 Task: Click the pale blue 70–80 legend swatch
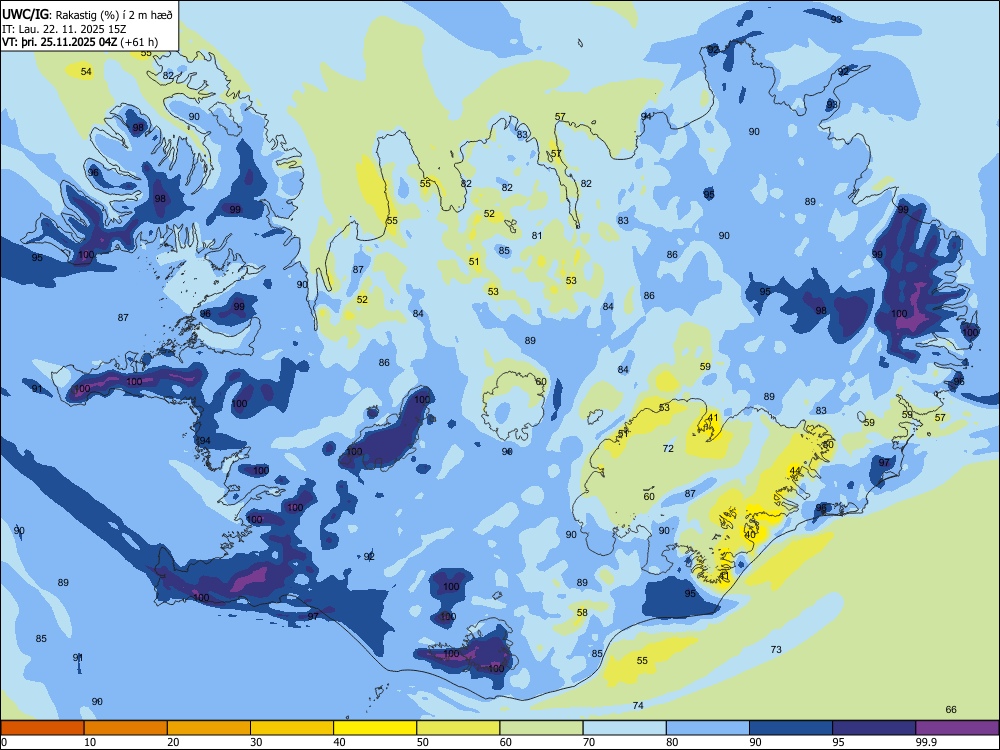624,728
